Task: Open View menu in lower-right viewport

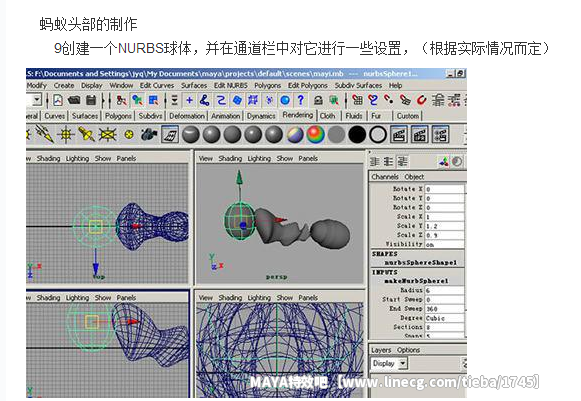Action: point(205,298)
